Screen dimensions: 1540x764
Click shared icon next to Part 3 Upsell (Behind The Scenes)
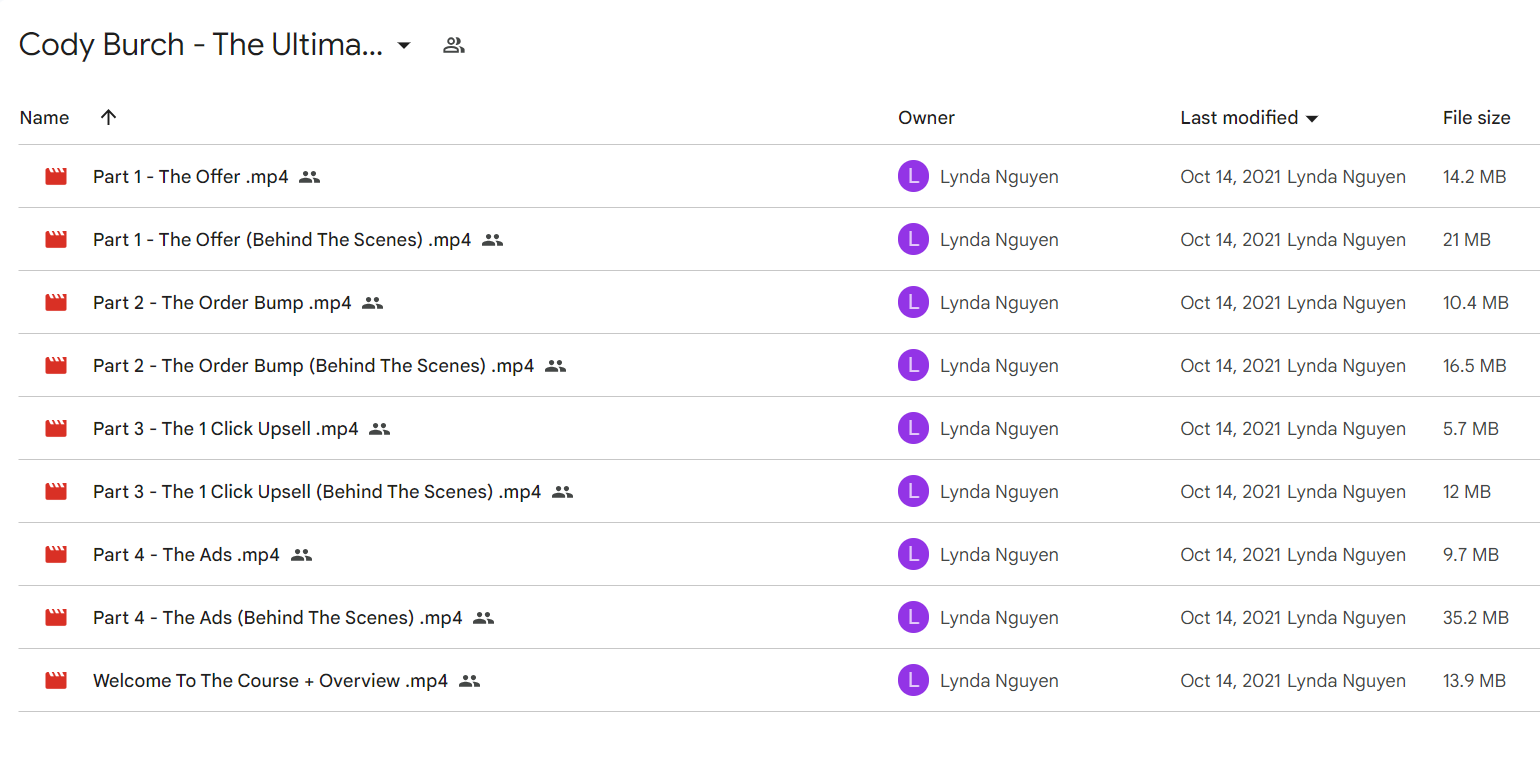[x=562, y=492]
